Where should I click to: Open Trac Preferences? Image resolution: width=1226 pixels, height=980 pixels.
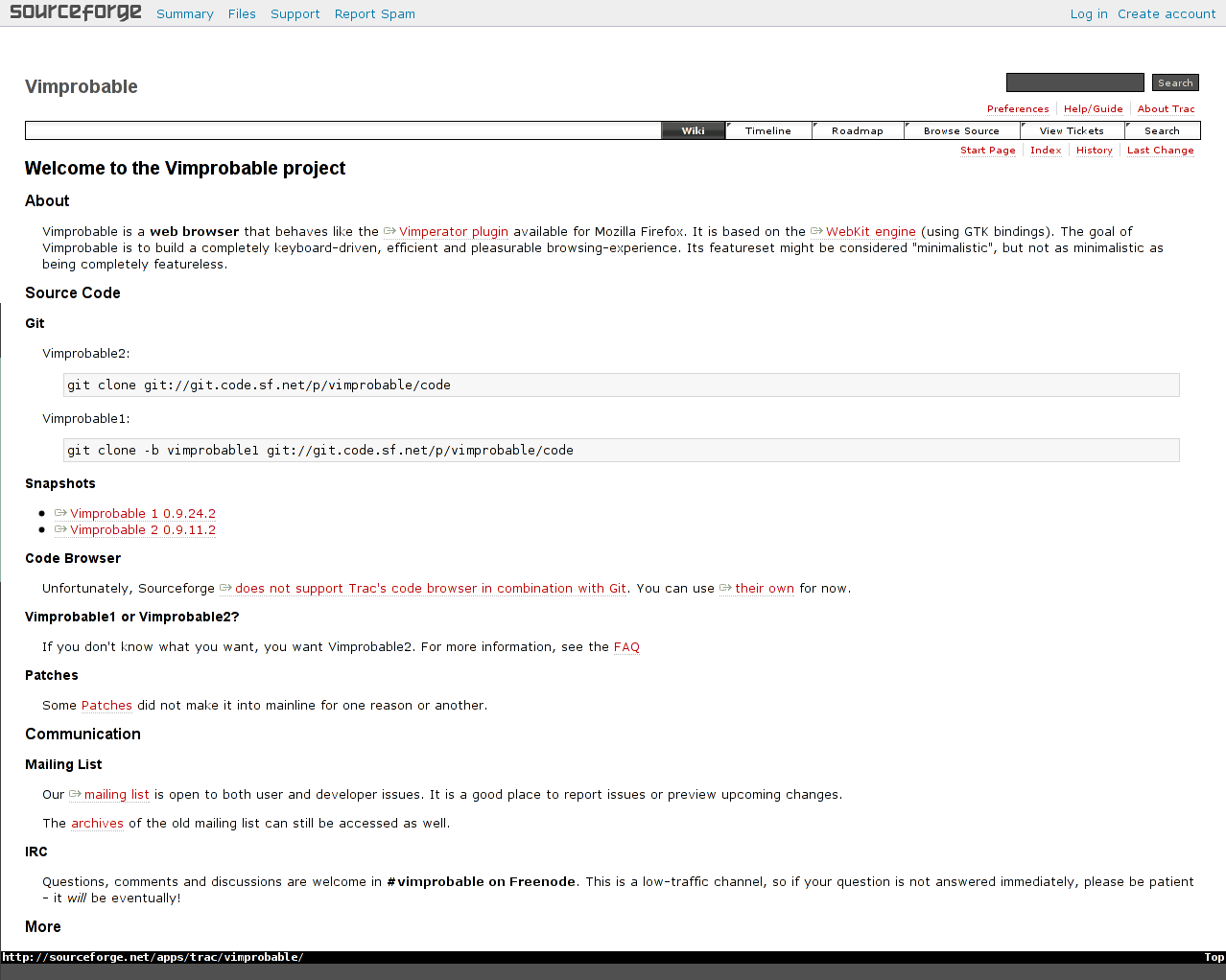[1017, 108]
